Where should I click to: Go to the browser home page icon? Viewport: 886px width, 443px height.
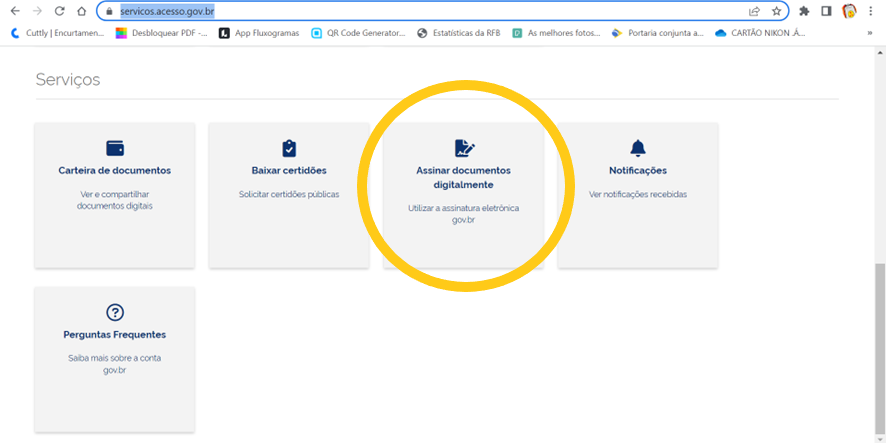click(x=81, y=11)
